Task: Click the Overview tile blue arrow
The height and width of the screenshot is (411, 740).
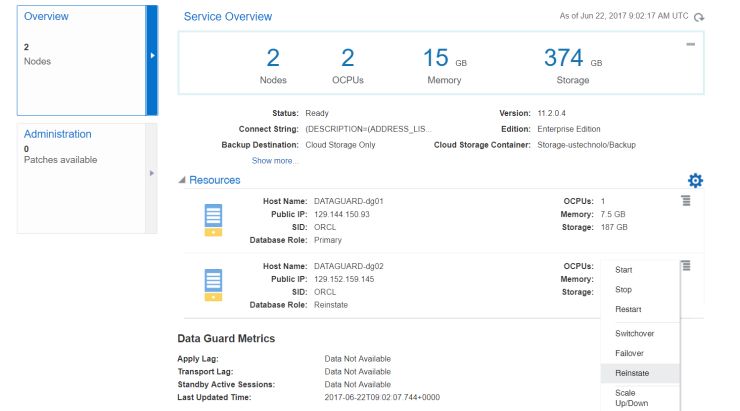Action: pos(152,56)
